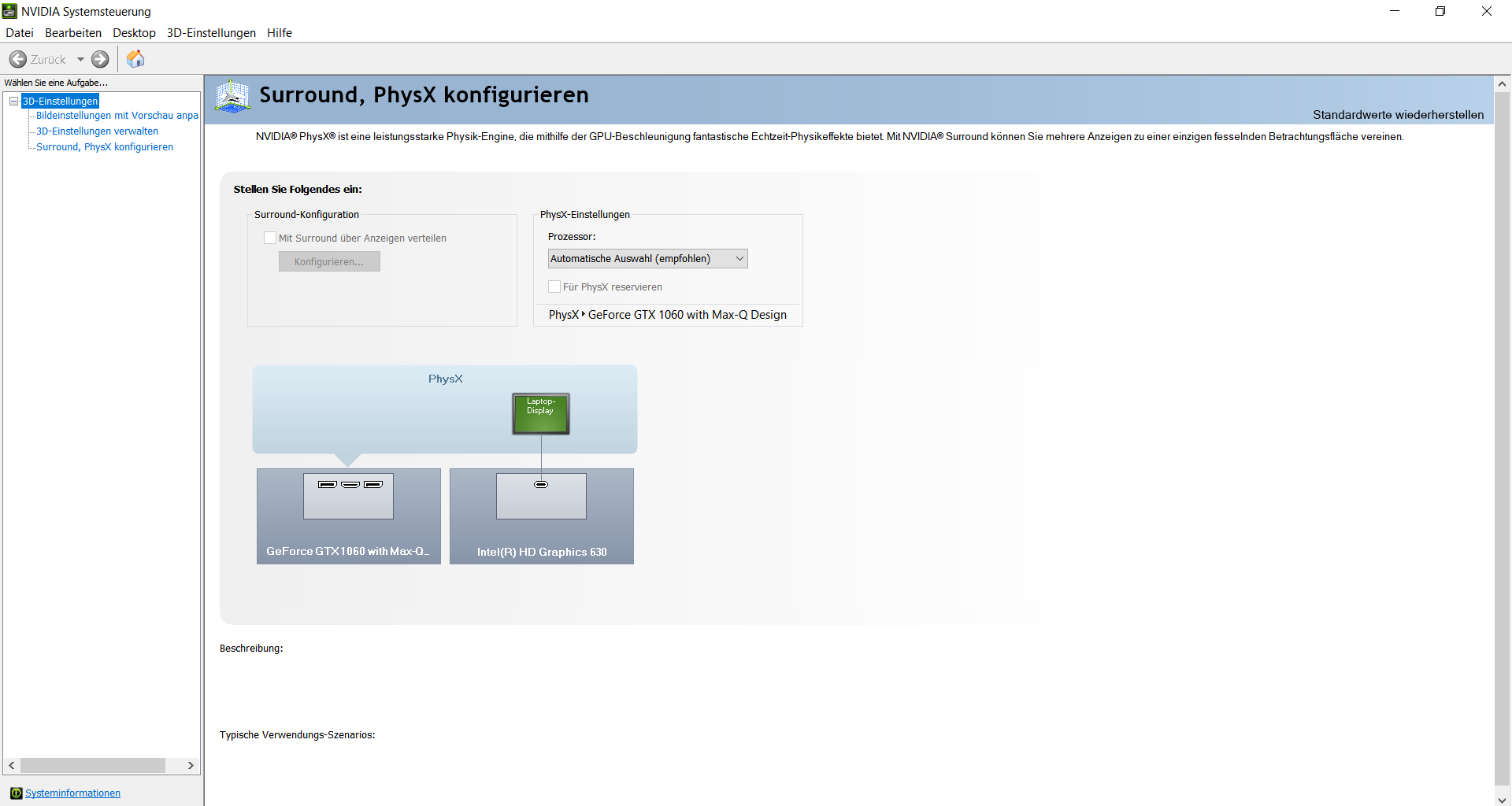
Task: Click Wählen Sie eine Aufgabe heading
Action: point(56,83)
